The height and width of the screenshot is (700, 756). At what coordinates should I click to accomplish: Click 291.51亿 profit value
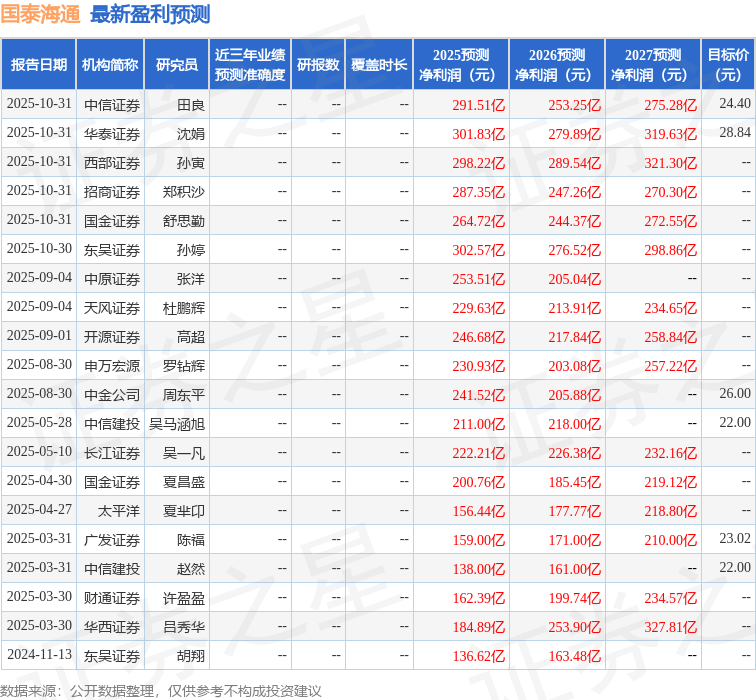click(x=478, y=105)
